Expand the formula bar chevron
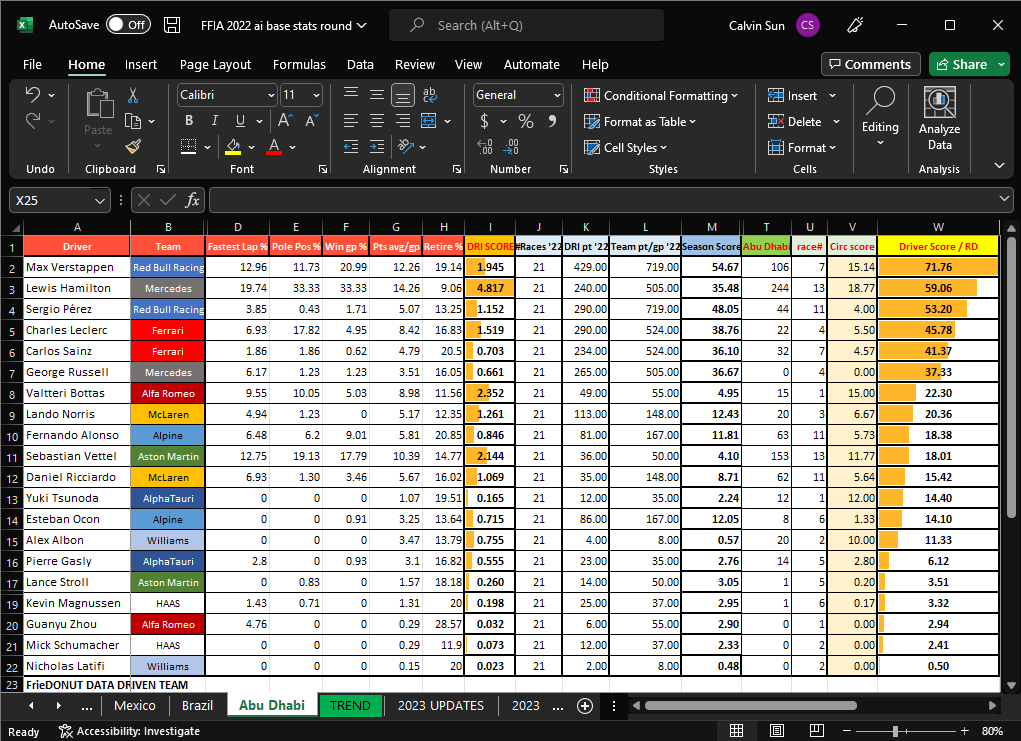The image size is (1021, 741). point(1004,199)
